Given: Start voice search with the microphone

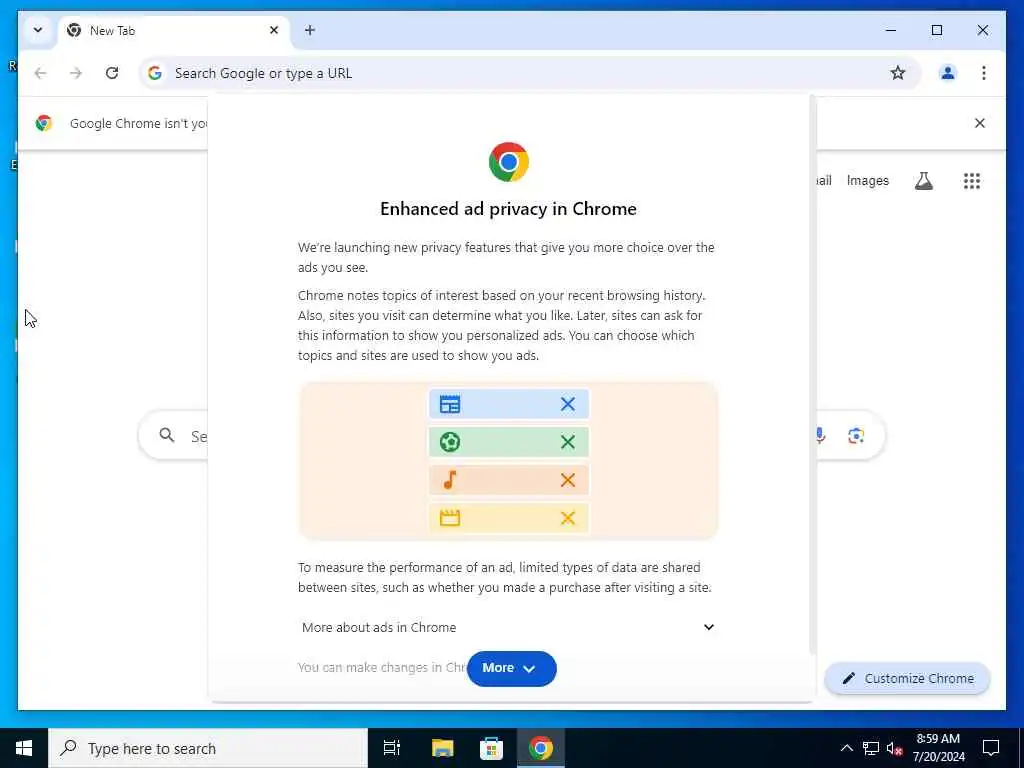Looking at the screenshot, I should pyautogui.click(x=820, y=436).
